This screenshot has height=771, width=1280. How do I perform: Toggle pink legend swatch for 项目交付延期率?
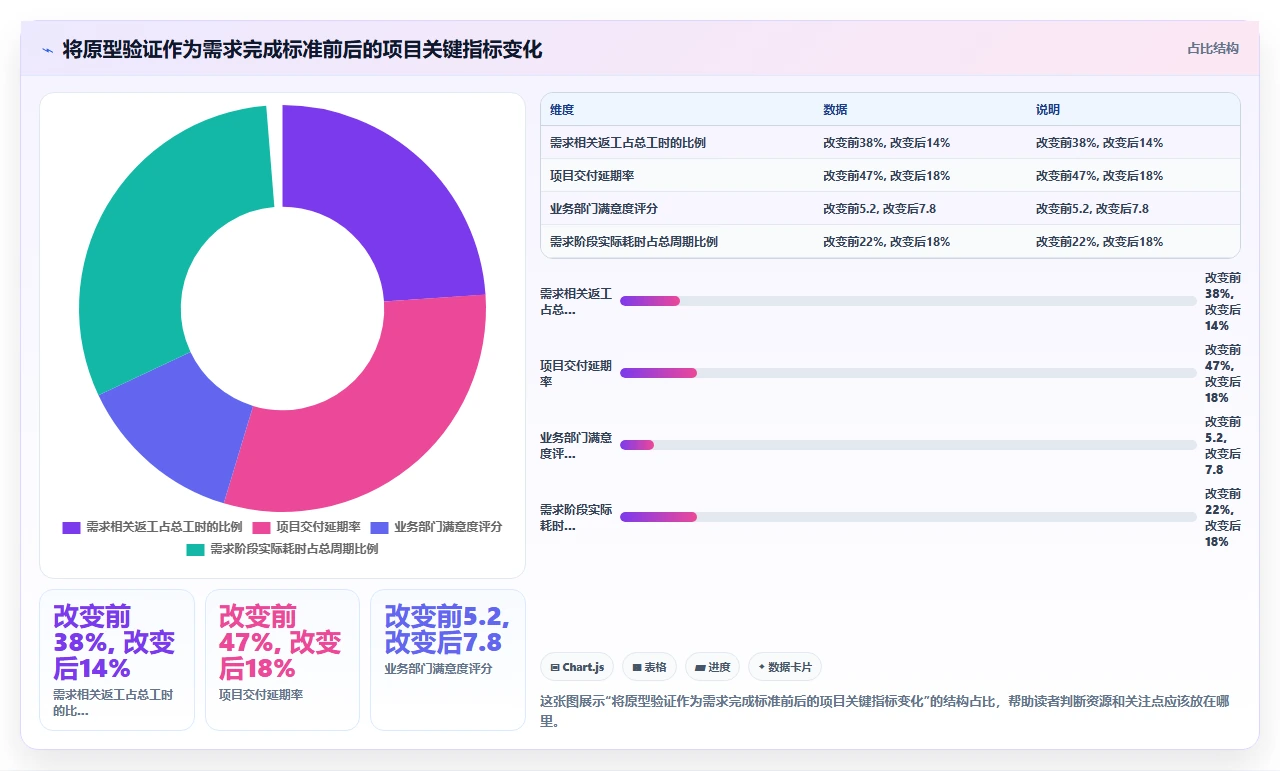[262, 527]
